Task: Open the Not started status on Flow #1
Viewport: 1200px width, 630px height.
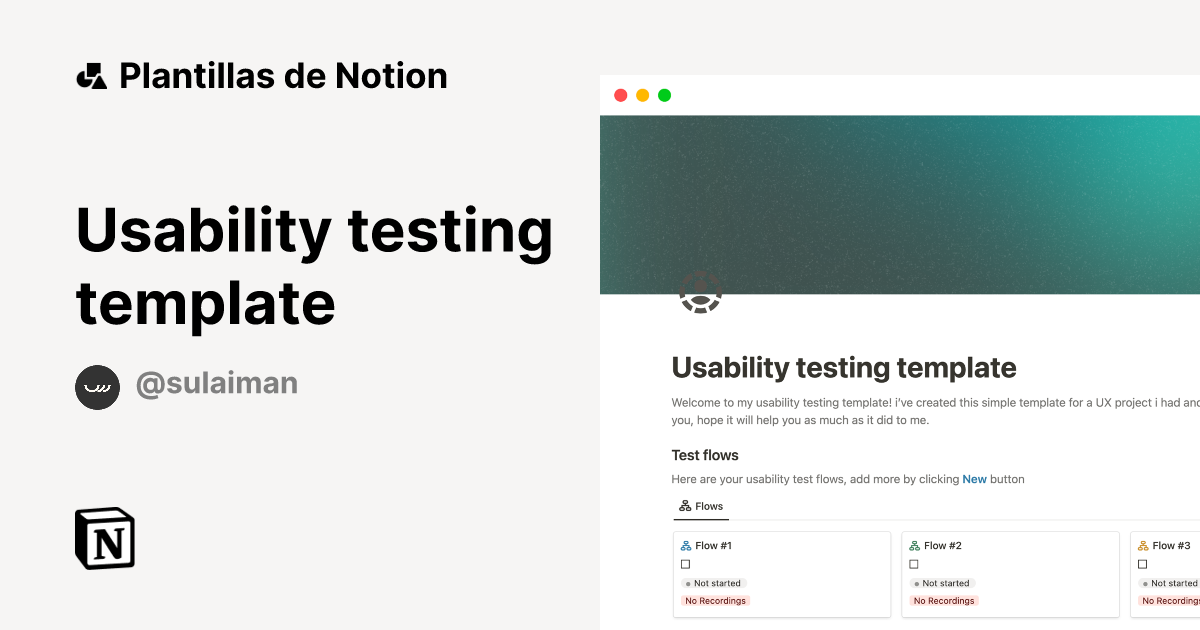Action: (713, 583)
